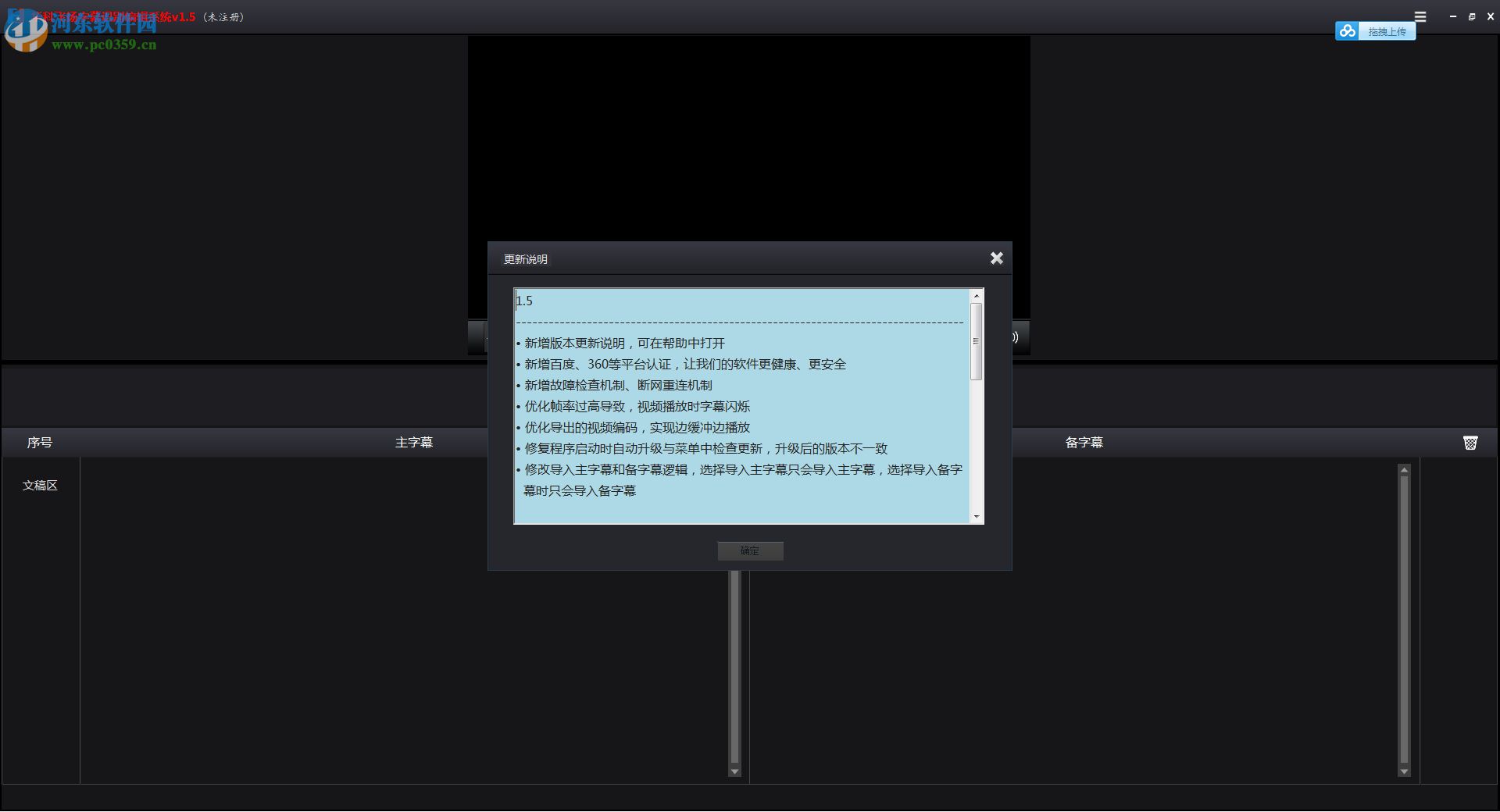Click the minimize window icon

point(1452,16)
